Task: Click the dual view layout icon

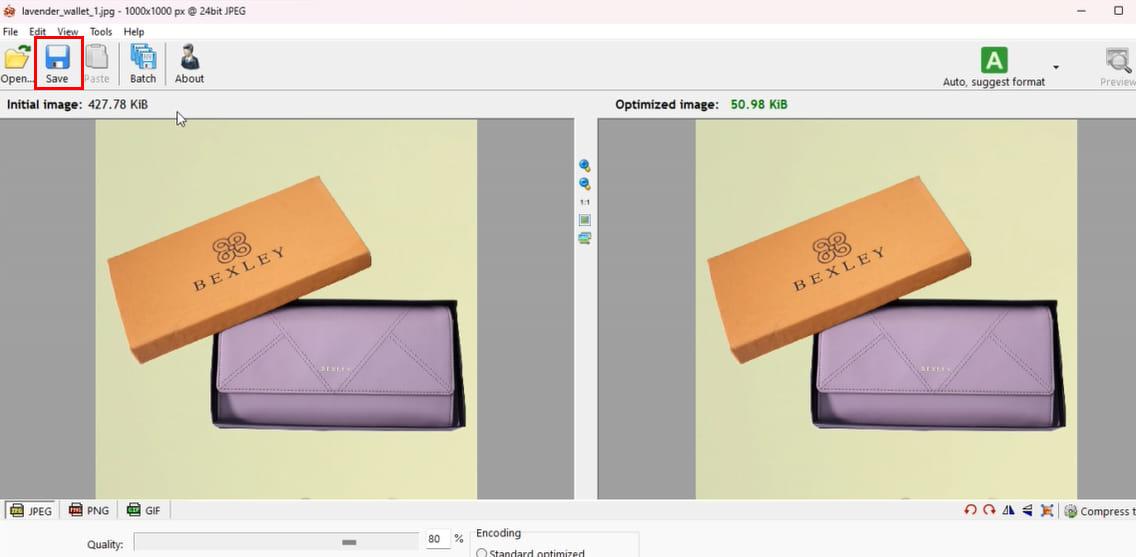Action: (585, 238)
